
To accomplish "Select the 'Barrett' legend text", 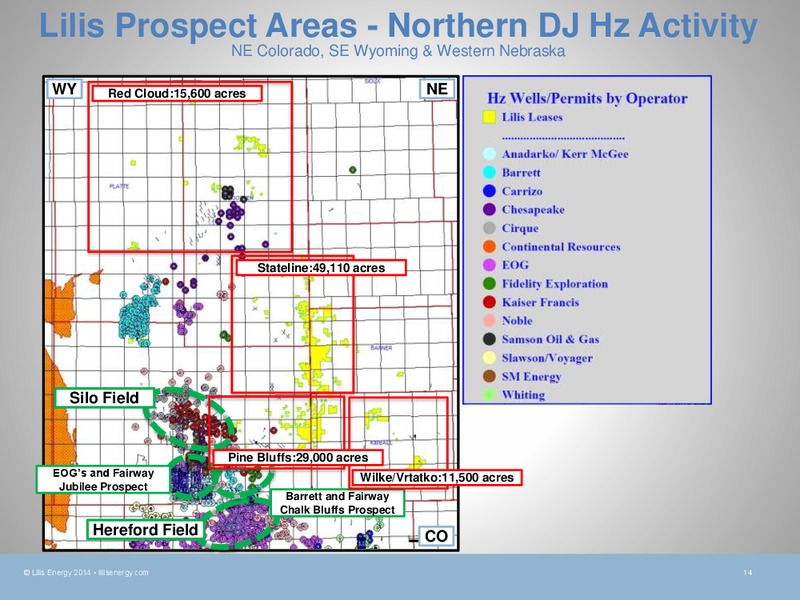I will (521, 172).
